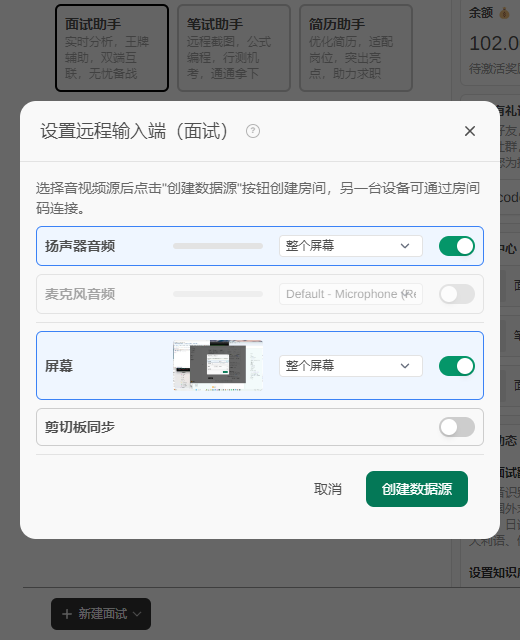Click the 102.0 balance amount
The image size is (520, 640).
click(x=494, y=43)
